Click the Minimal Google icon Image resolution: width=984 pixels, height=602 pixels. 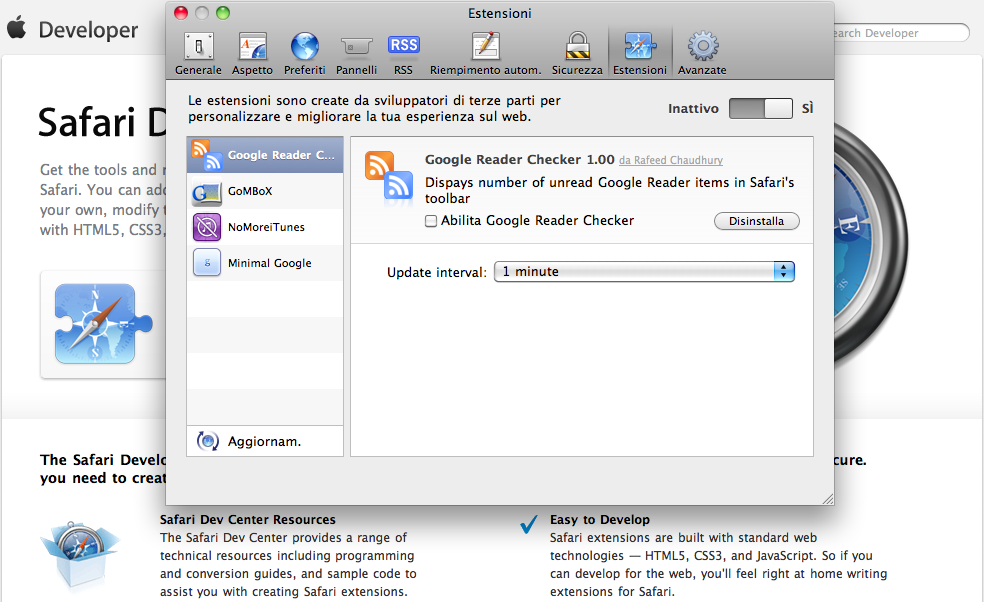[207, 262]
